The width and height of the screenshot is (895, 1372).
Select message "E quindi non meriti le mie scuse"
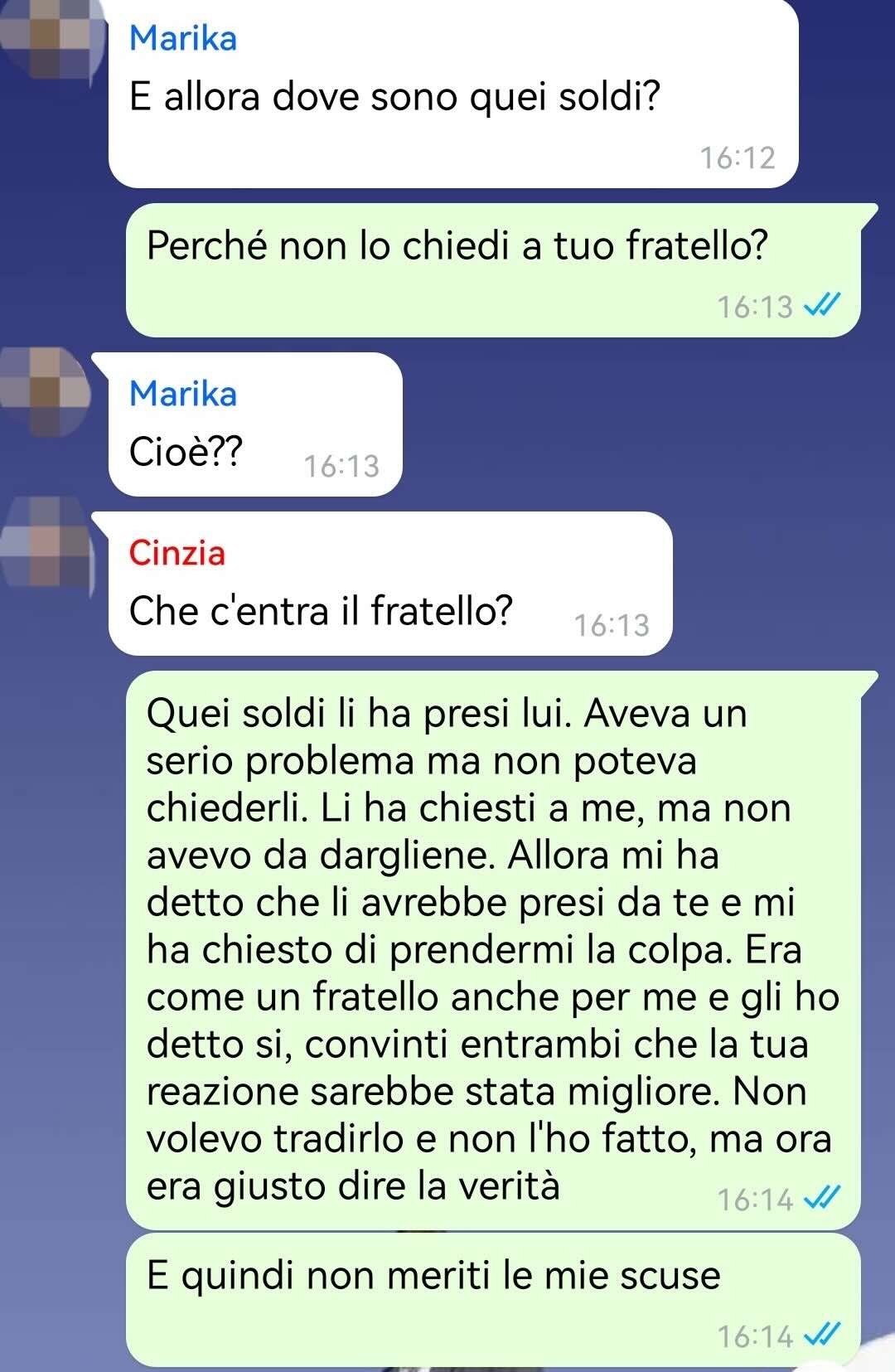coord(495,1300)
